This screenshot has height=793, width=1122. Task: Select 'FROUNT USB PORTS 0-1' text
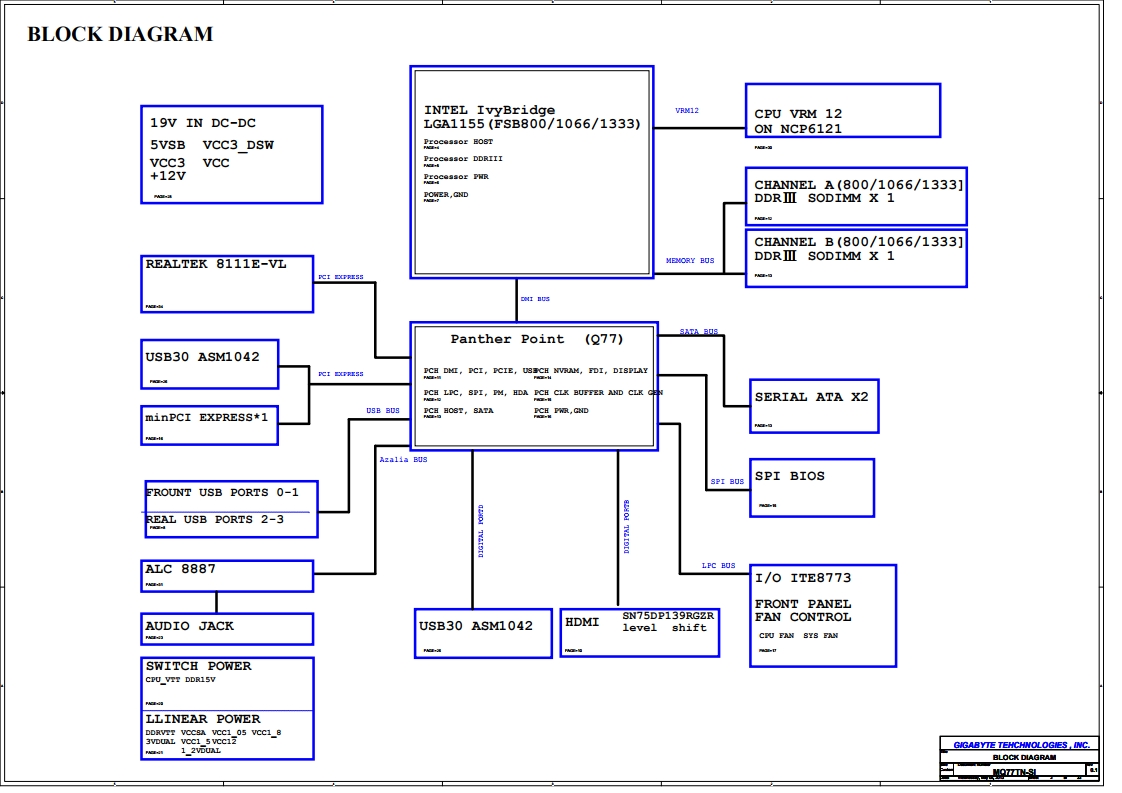coord(223,492)
